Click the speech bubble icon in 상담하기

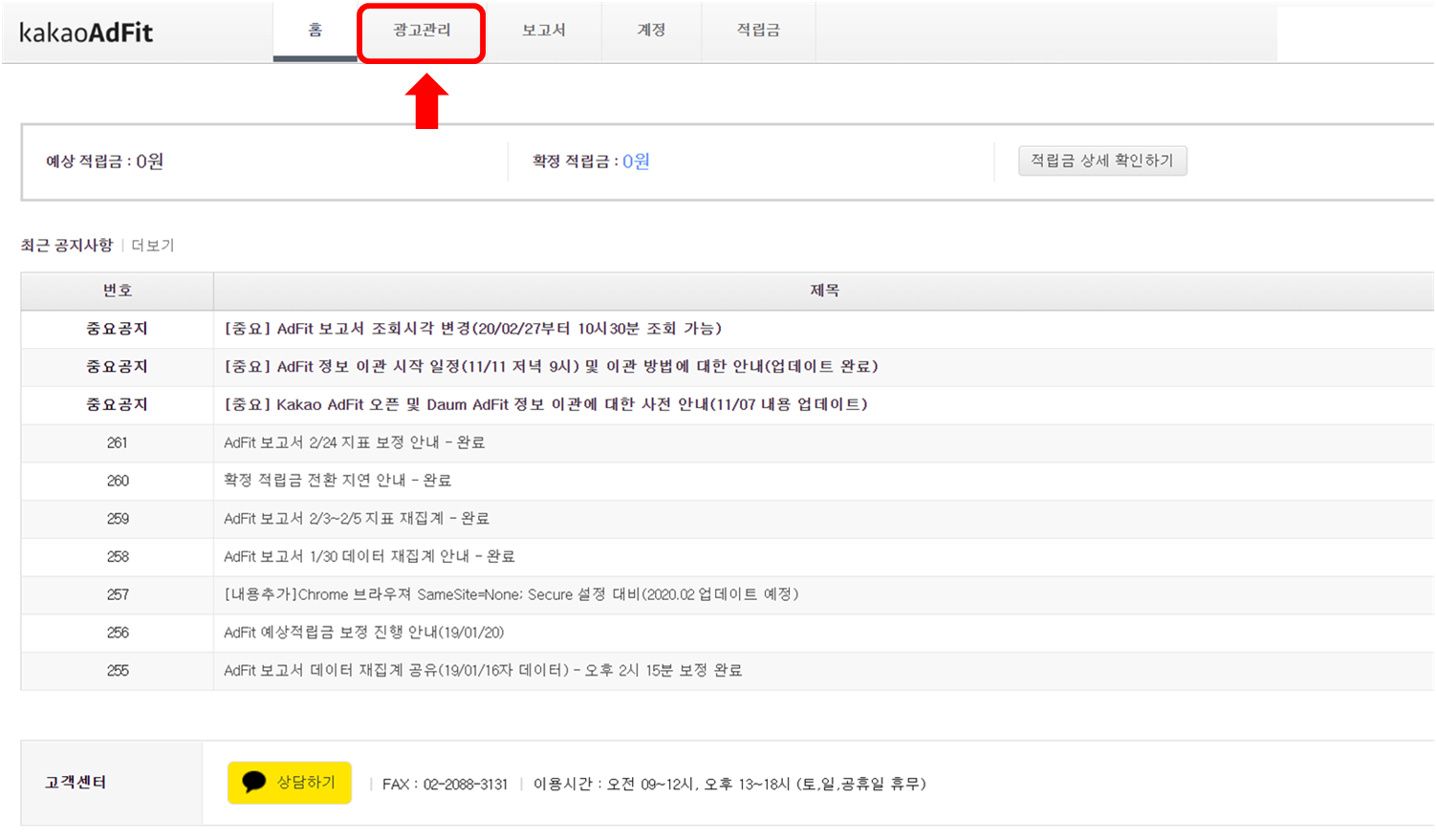[254, 783]
